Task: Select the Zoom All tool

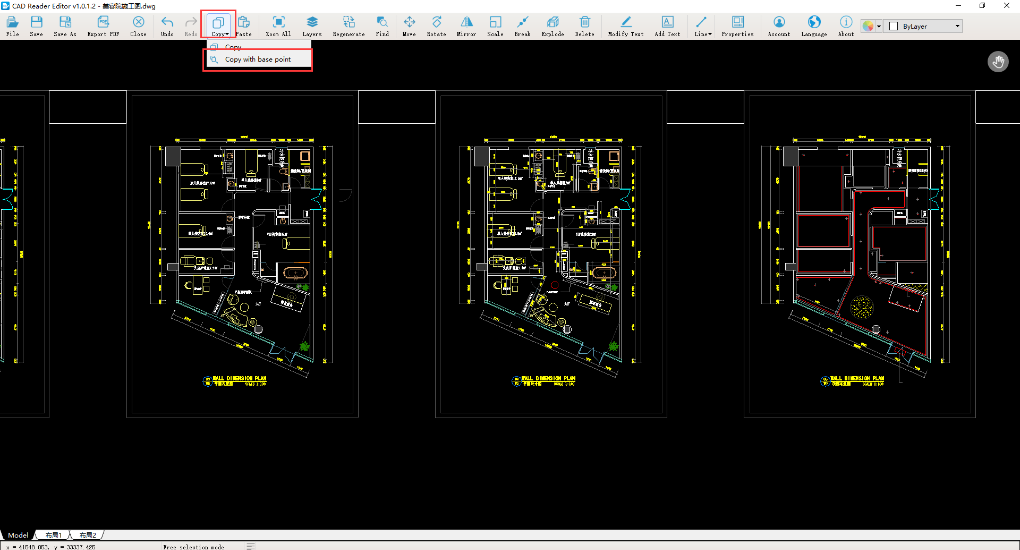Action: tap(279, 24)
